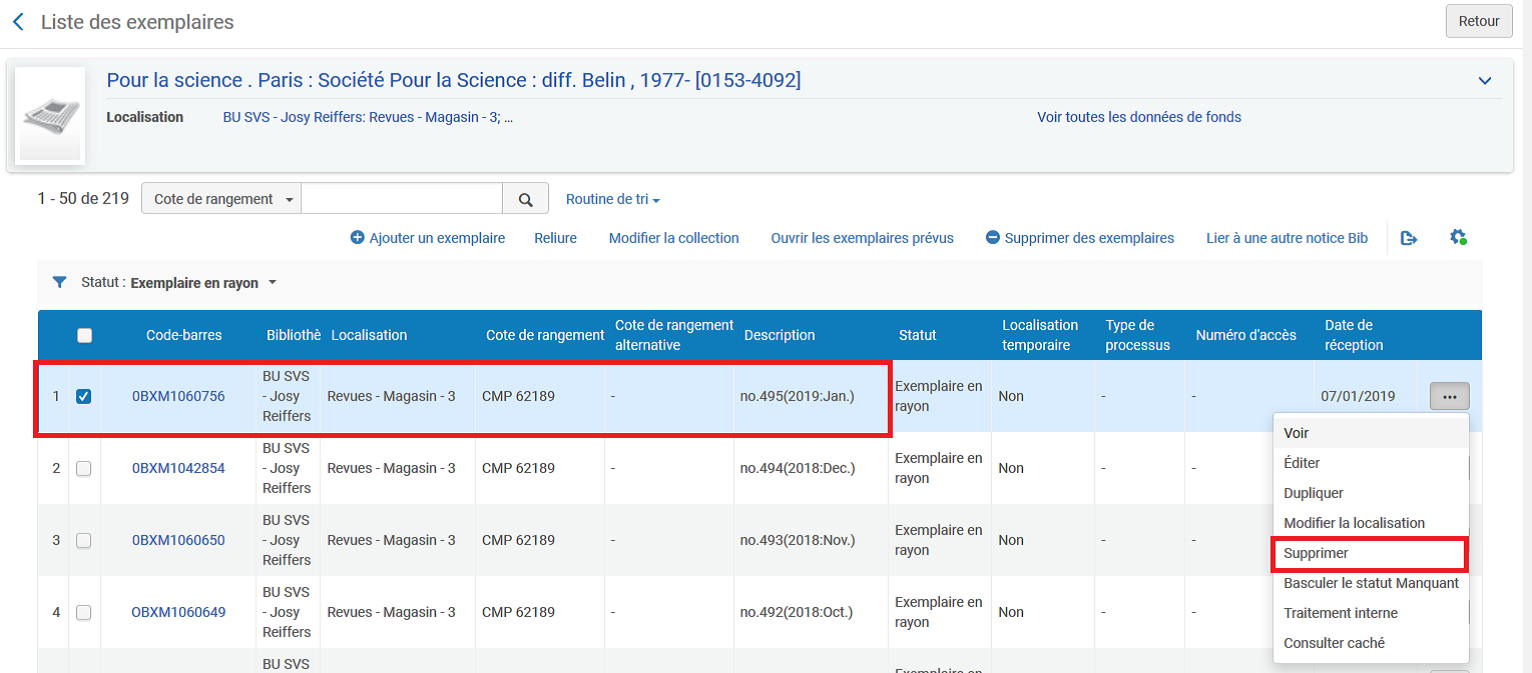1532x673 pixels.
Task: Click the export list icon
Action: click(1409, 238)
